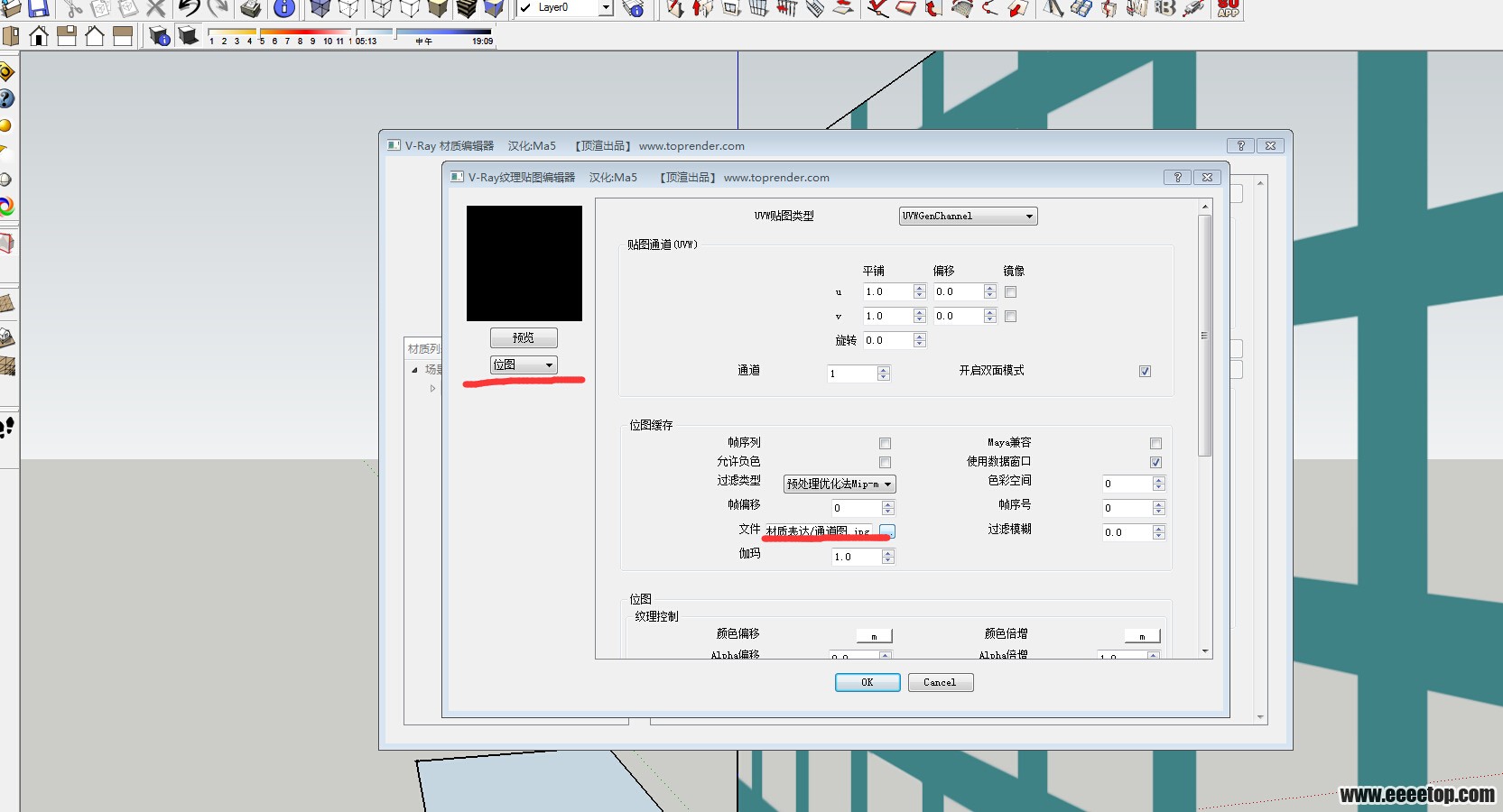Click the SU APP plugin icon

1228,8
